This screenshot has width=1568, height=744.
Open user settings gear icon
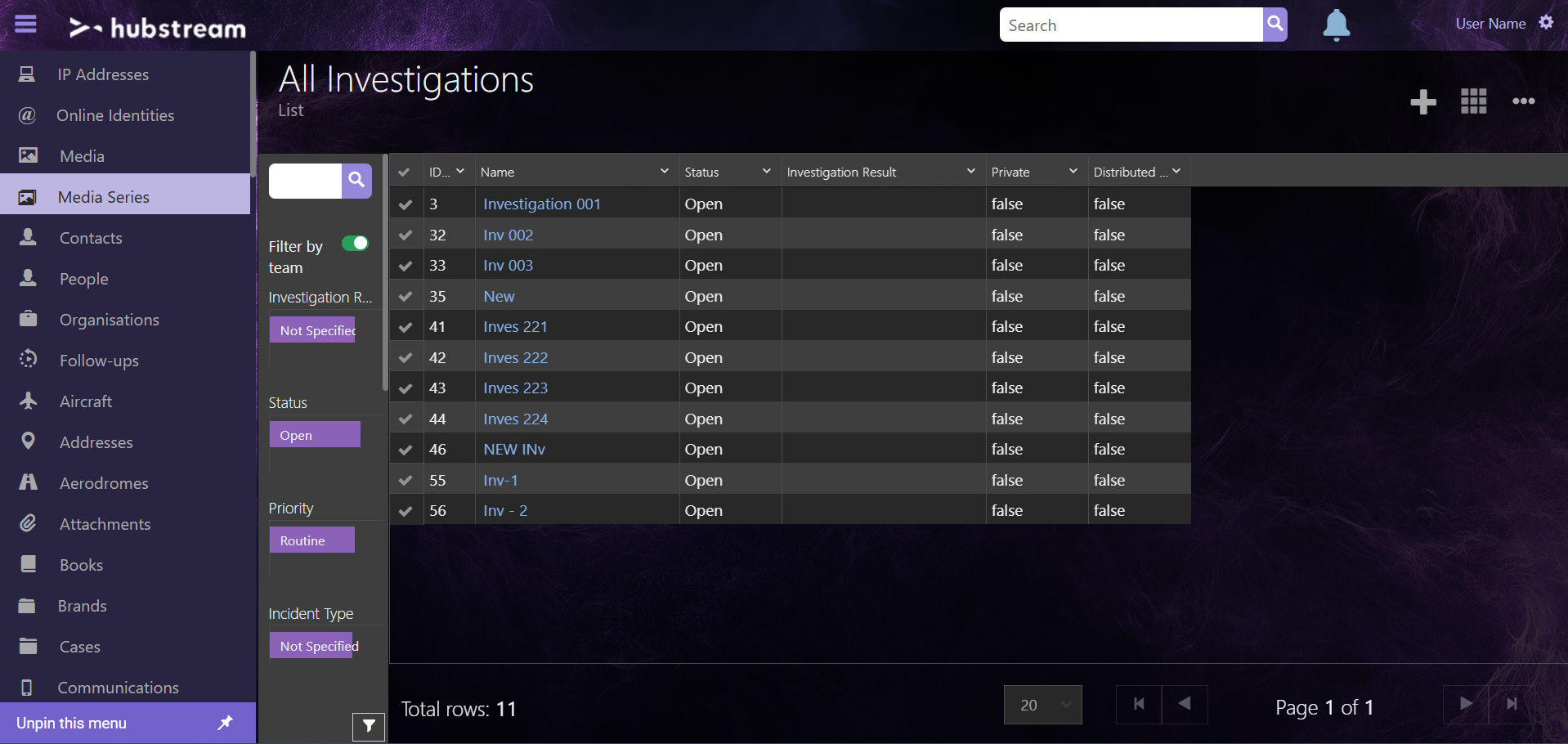click(1546, 23)
